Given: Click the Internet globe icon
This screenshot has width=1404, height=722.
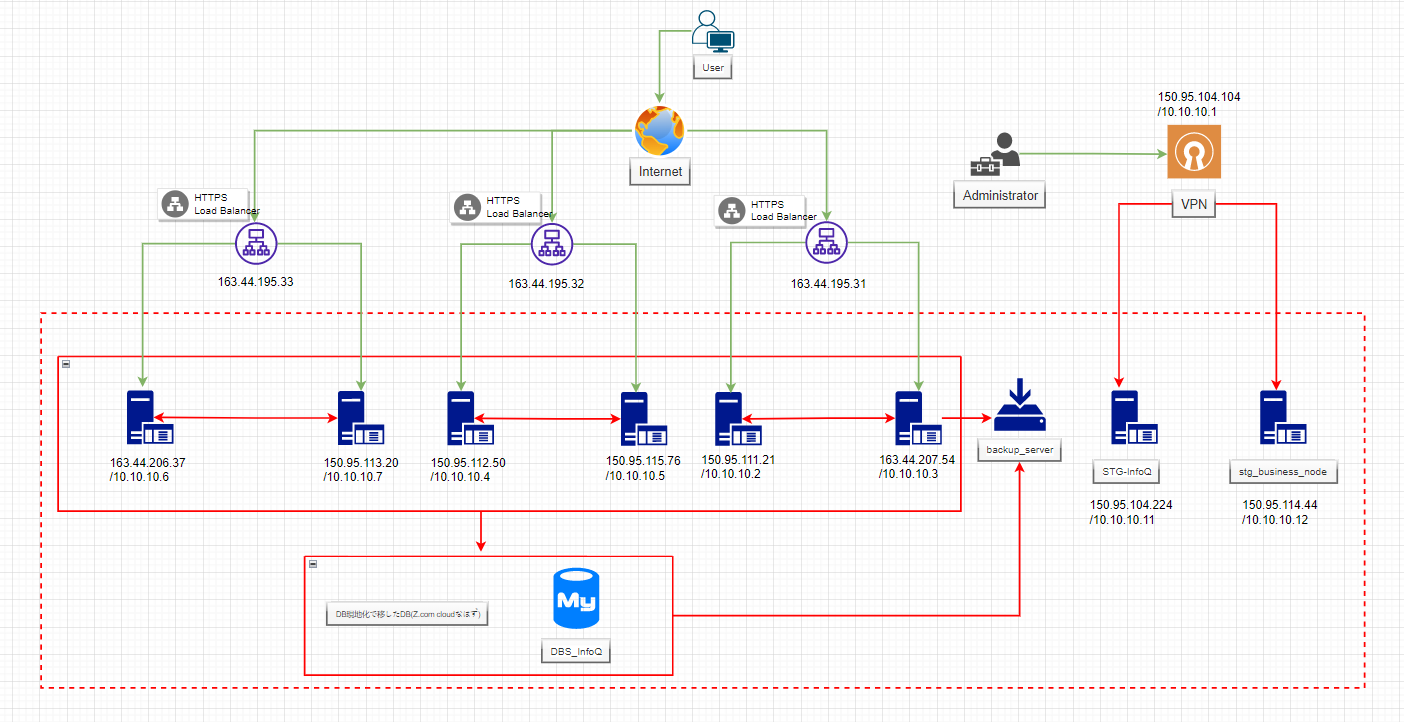Looking at the screenshot, I should tap(660, 131).
